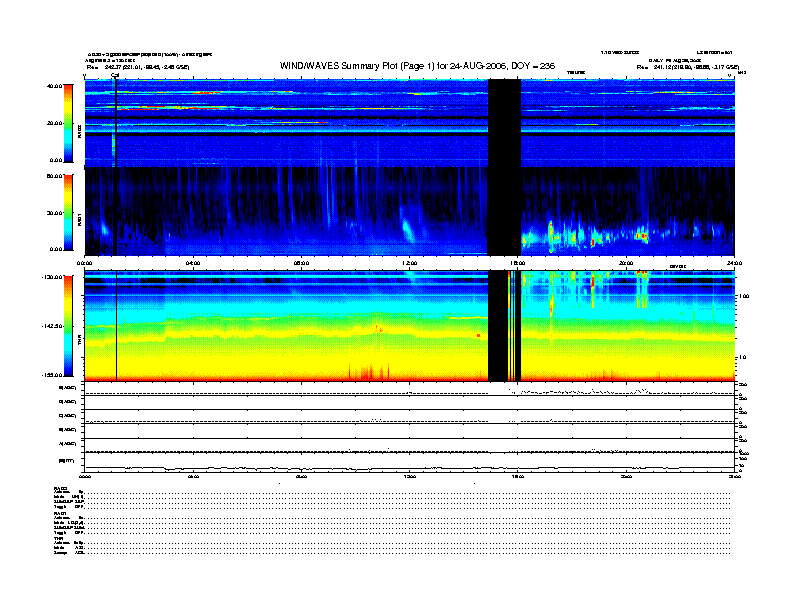This screenshot has height=612, width=792.
Task: Click the black data gap in TNR panel
Action: click(x=498, y=326)
